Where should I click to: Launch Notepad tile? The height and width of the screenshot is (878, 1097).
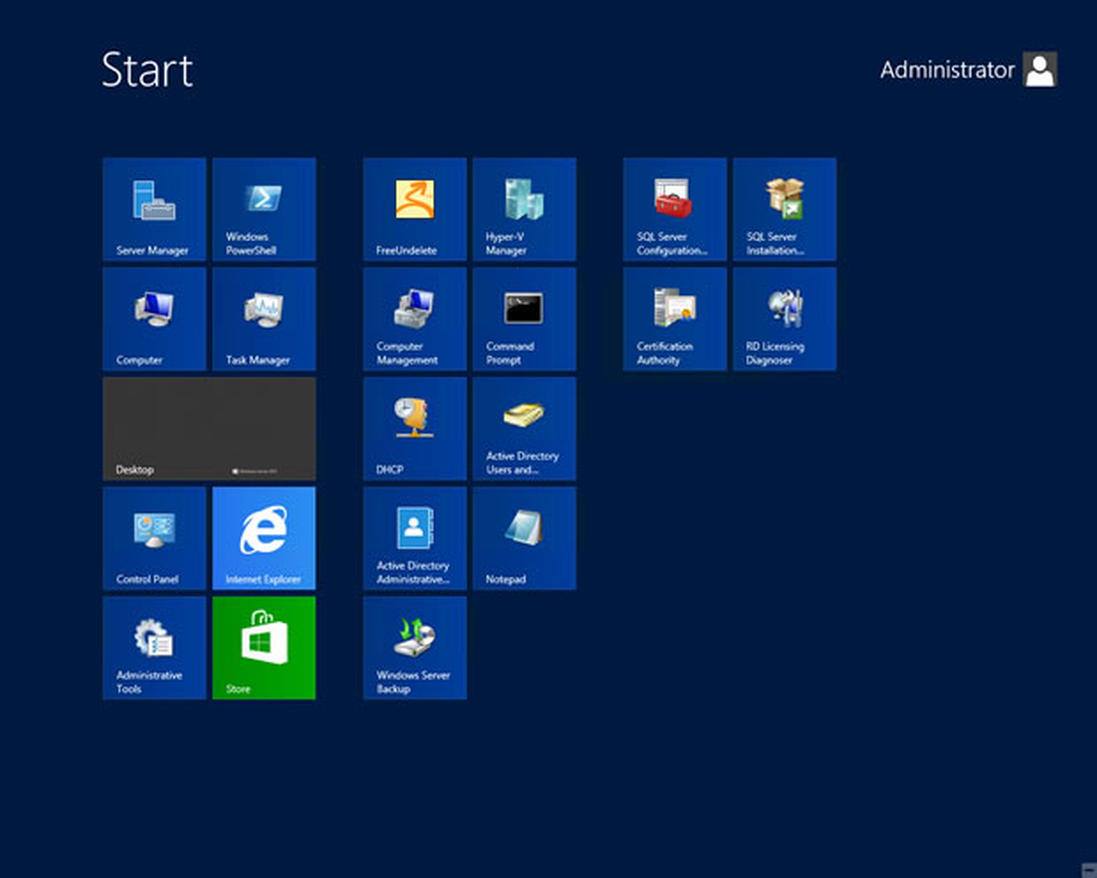point(525,539)
